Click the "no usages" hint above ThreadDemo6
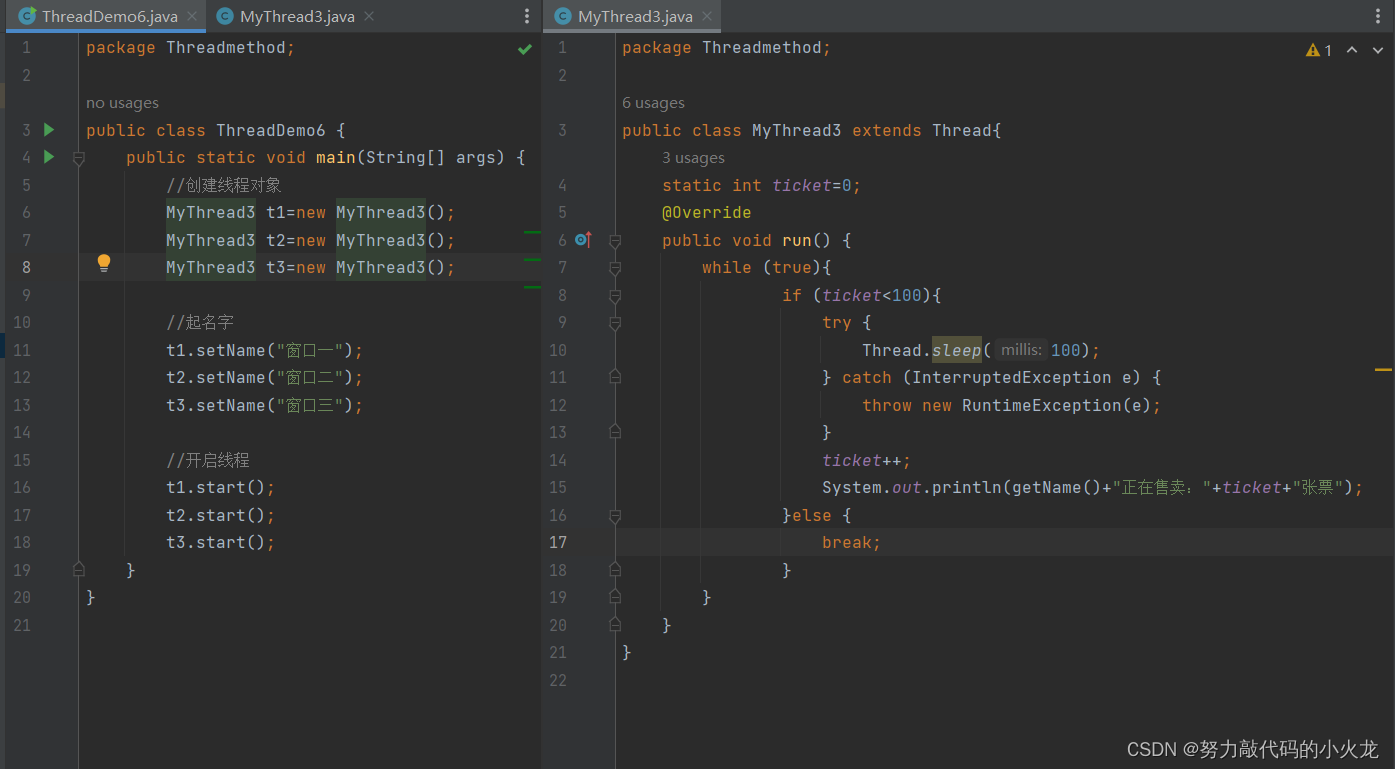 point(122,103)
